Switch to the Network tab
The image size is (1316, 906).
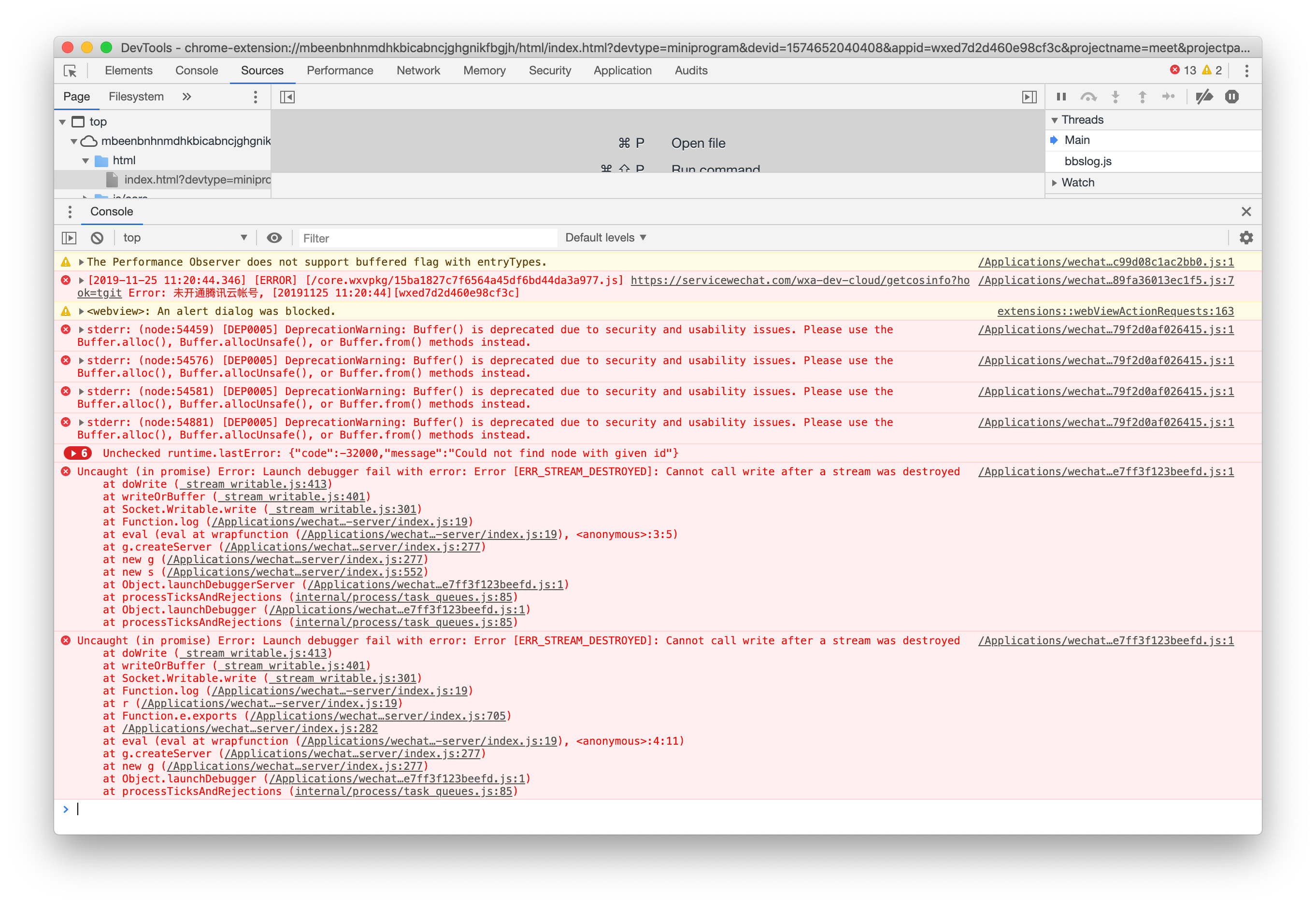click(x=418, y=71)
